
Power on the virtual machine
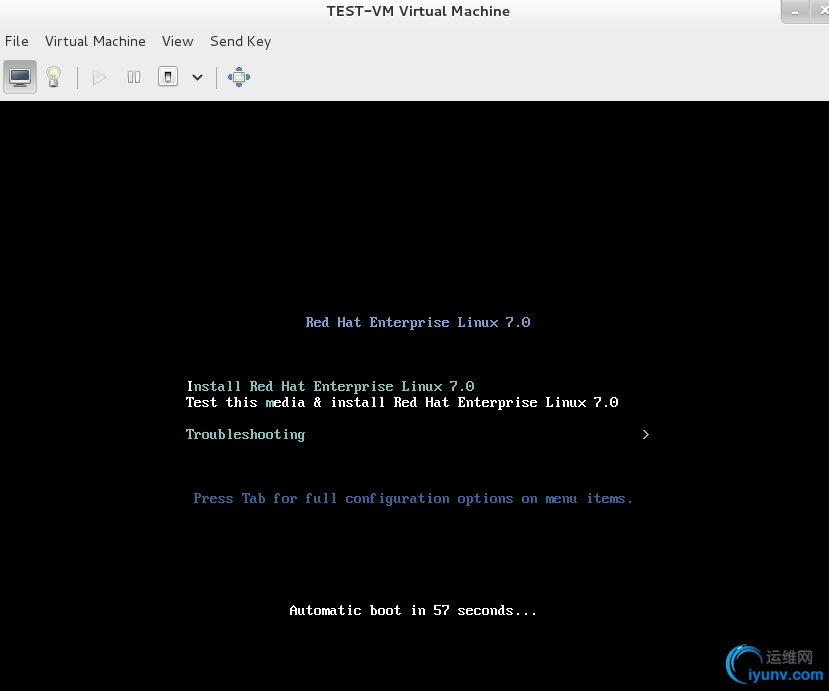[x=99, y=77]
